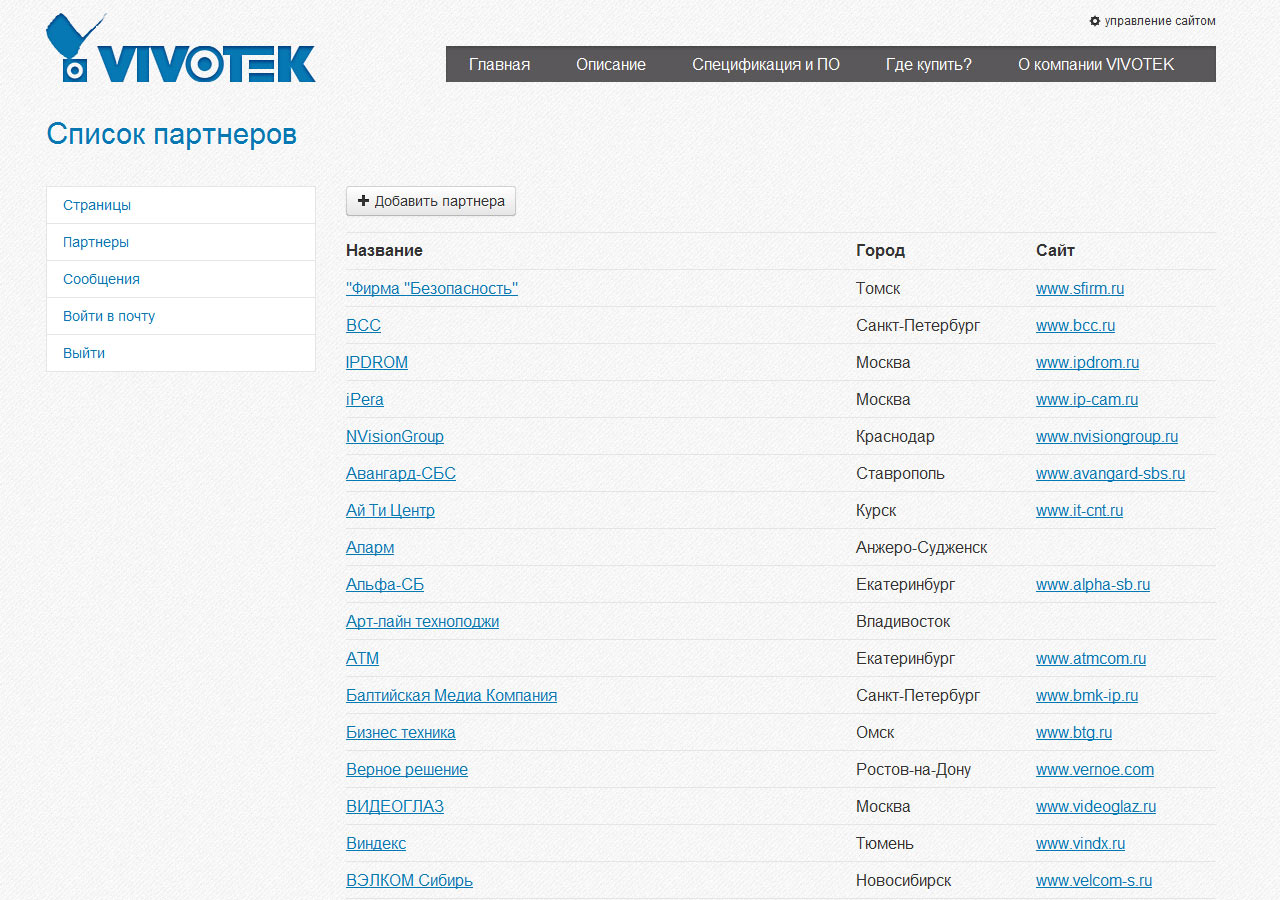Click the Сайт column header

pyautogui.click(x=1055, y=250)
